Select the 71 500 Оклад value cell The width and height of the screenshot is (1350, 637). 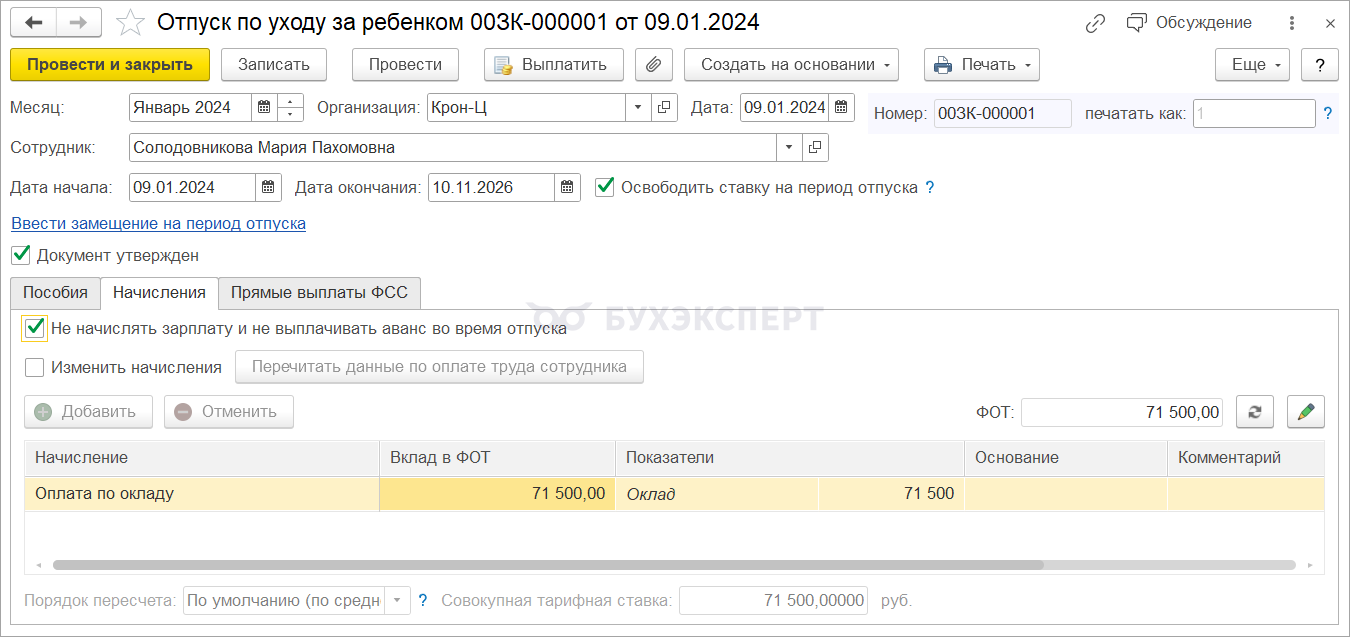coord(891,493)
